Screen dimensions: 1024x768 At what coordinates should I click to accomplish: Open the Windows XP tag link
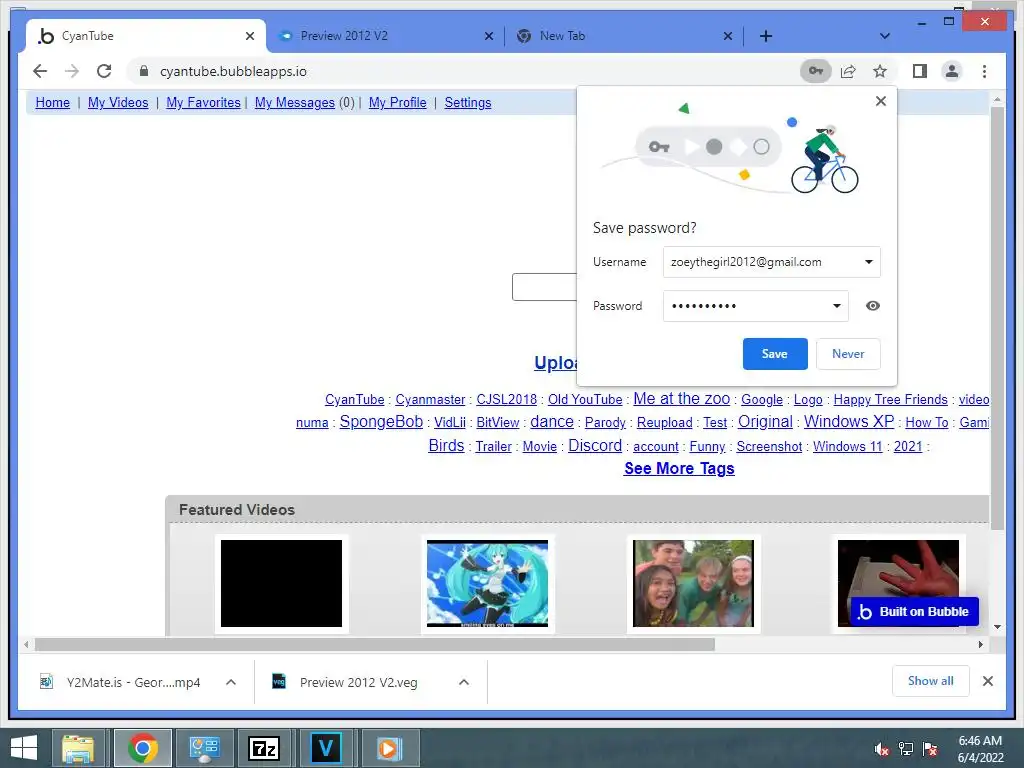pos(849,422)
